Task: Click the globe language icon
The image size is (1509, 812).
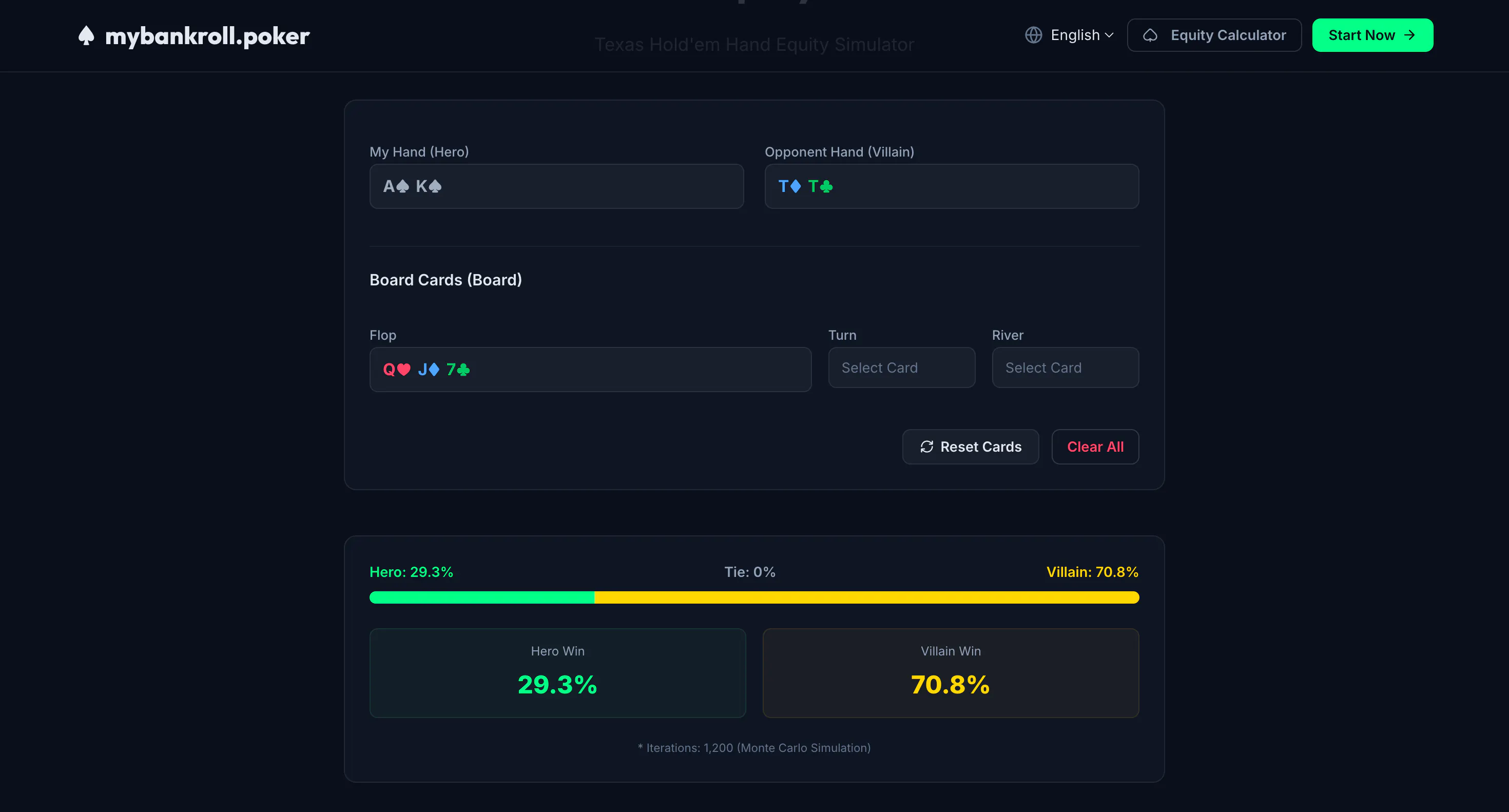Action: pyautogui.click(x=1033, y=35)
